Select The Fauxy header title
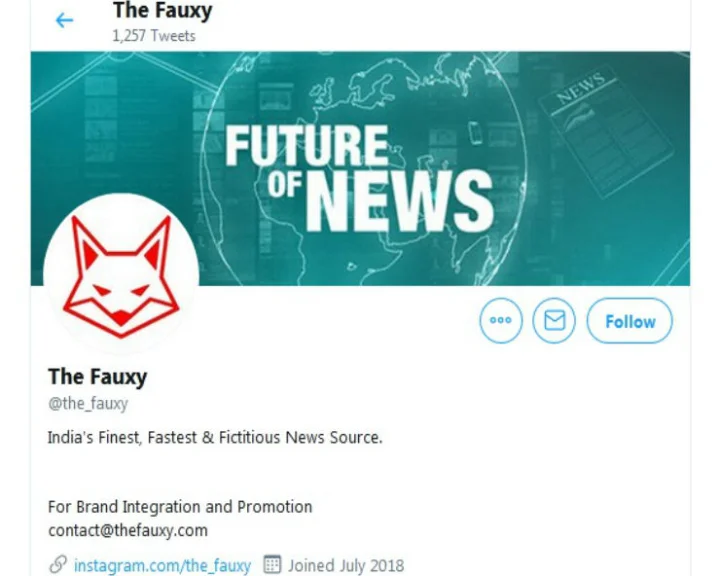Image resolution: width=720 pixels, height=576 pixels. (163, 10)
